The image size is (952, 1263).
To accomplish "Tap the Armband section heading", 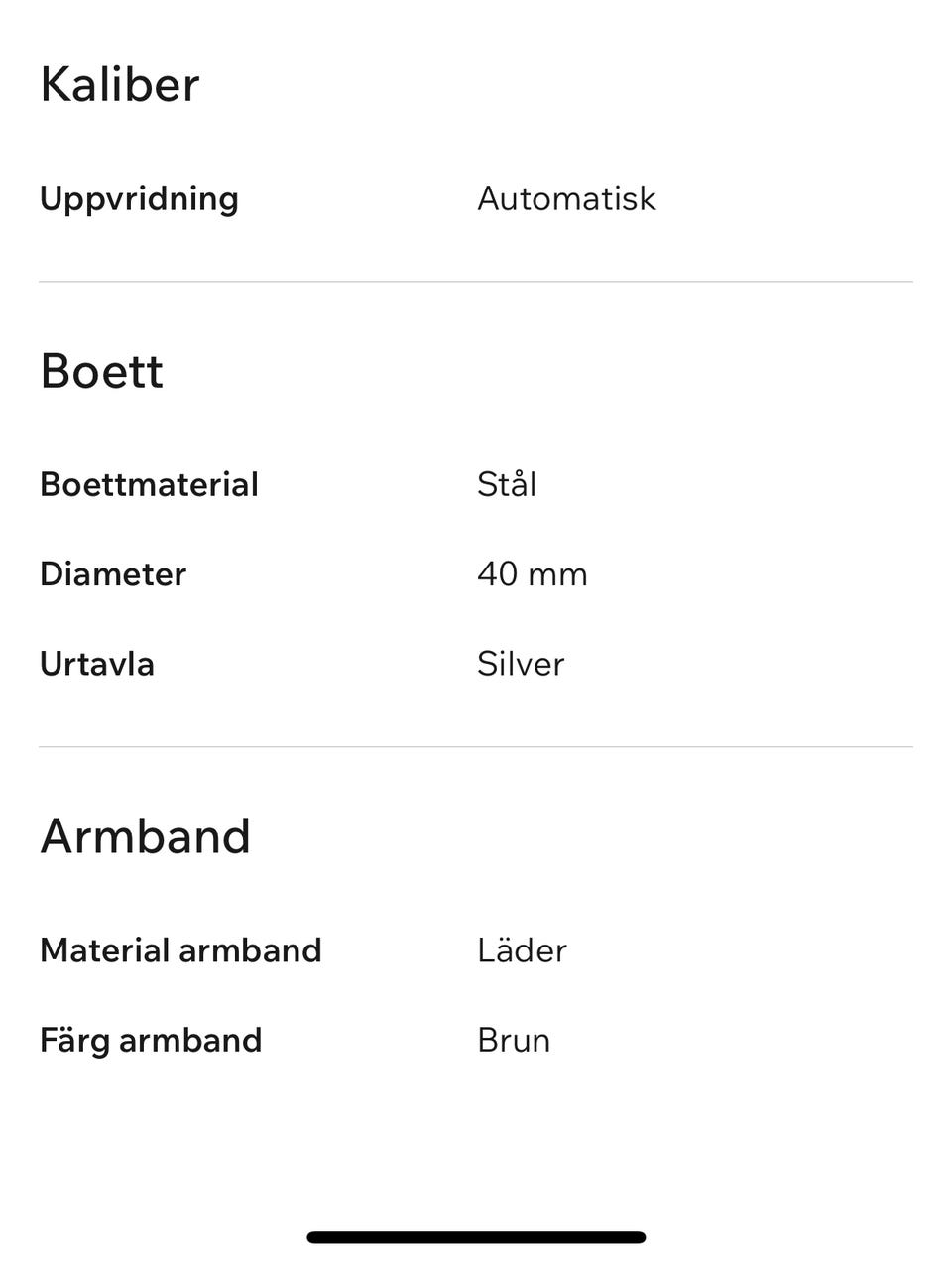I will [145, 836].
